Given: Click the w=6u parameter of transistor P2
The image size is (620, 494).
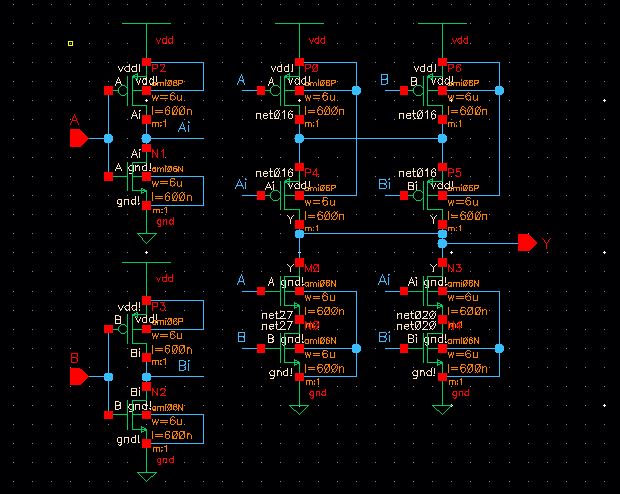Looking at the screenshot, I should [168, 97].
